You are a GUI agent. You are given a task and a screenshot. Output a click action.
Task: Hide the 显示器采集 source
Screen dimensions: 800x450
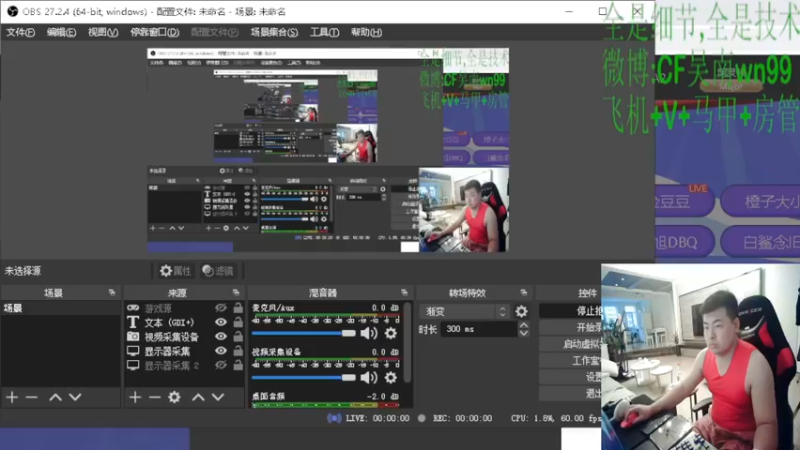[x=221, y=351]
